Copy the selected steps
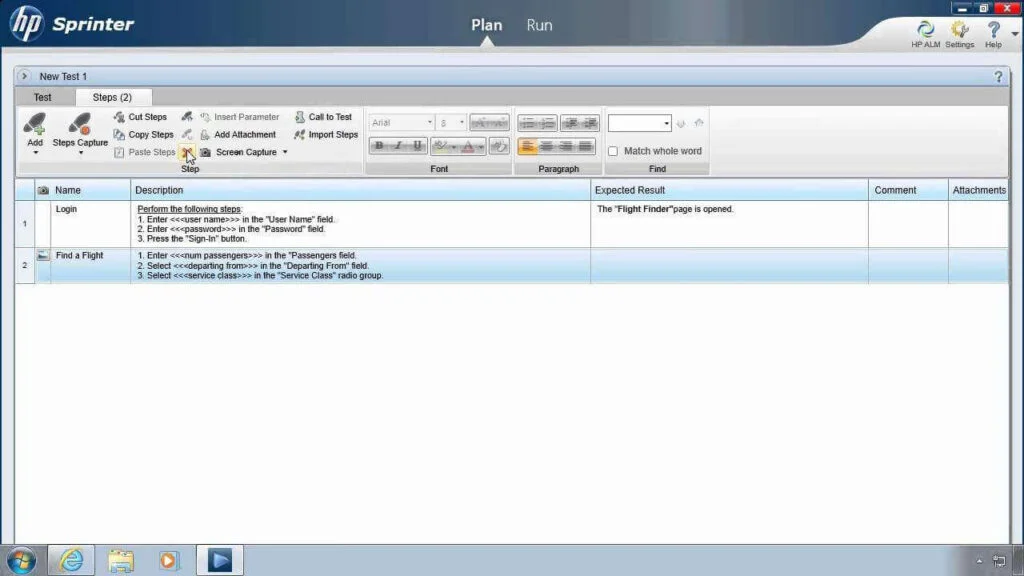The width and height of the screenshot is (1024, 576). (x=143, y=135)
